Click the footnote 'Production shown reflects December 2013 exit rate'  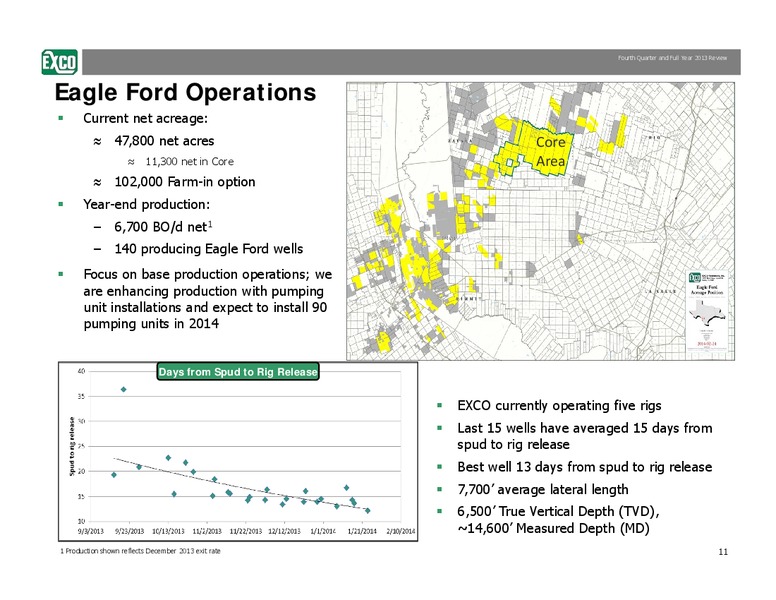click(x=141, y=551)
